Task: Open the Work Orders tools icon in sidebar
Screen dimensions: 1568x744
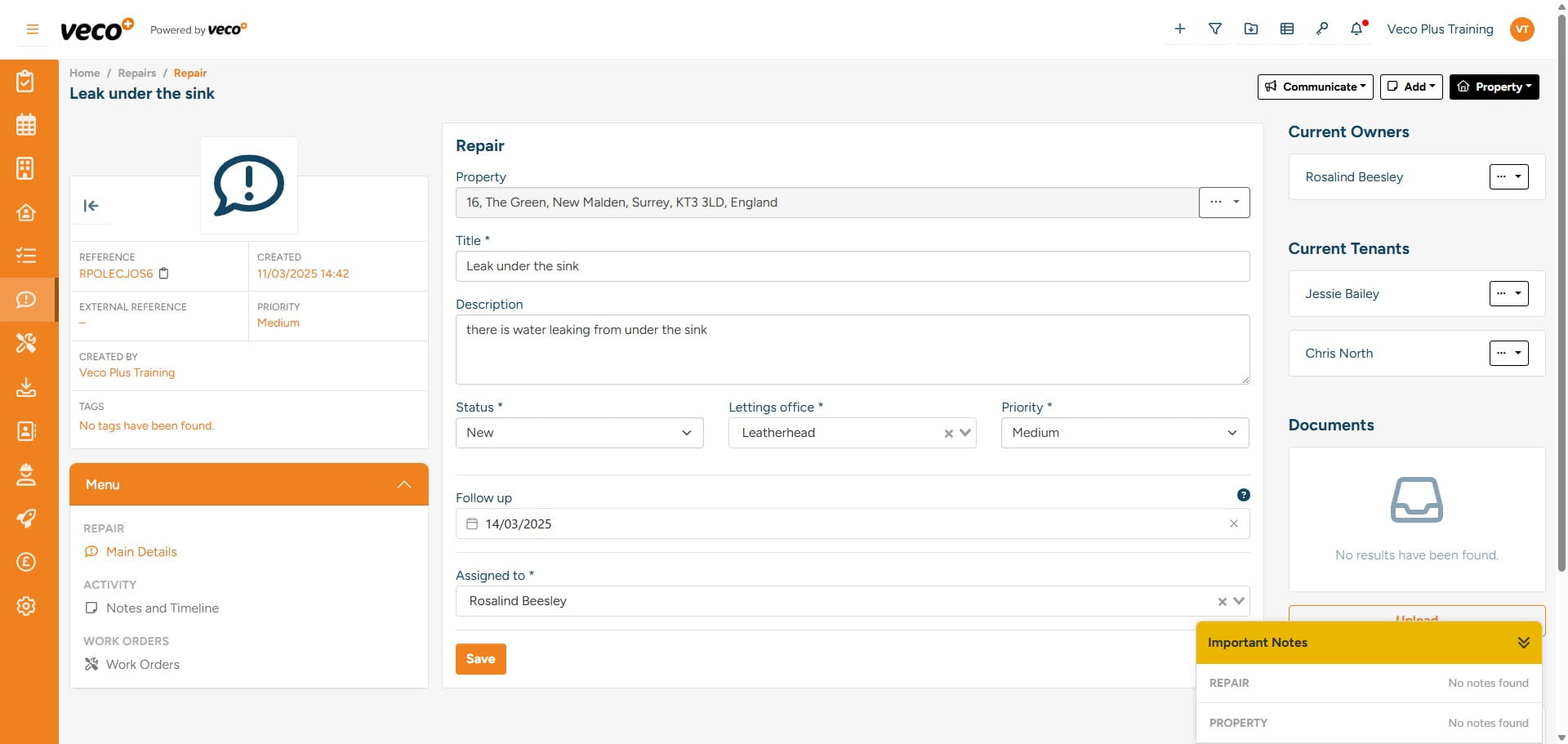Action: (x=25, y=344)
